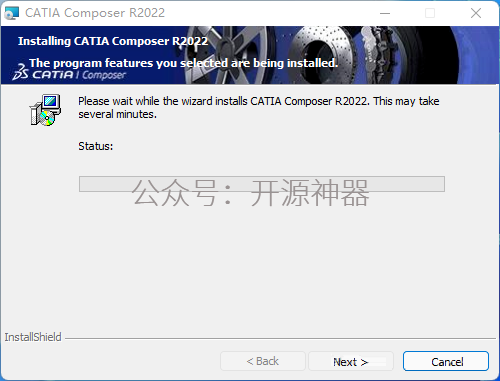The height and width of the screenshot is (381, 500).
Task: Click the InstallShield label text
Action: [x=33, y=337]
